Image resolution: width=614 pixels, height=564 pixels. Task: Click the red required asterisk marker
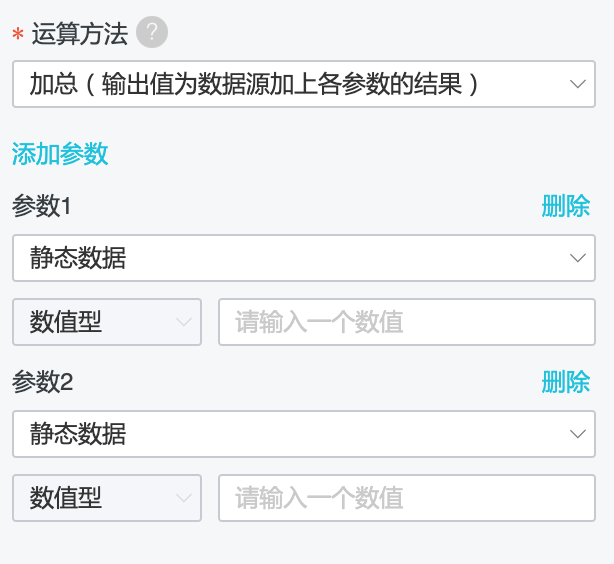[x=18, y=34]
